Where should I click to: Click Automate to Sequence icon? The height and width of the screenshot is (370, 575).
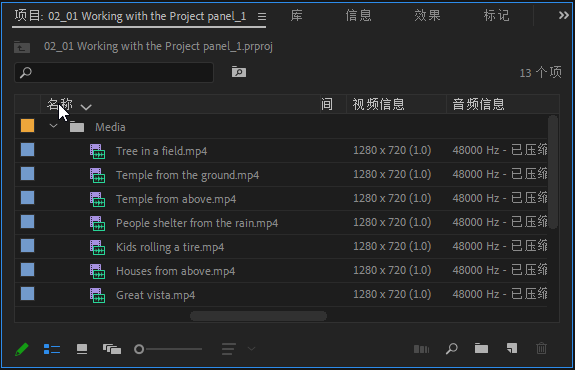(x=421, y=349)
